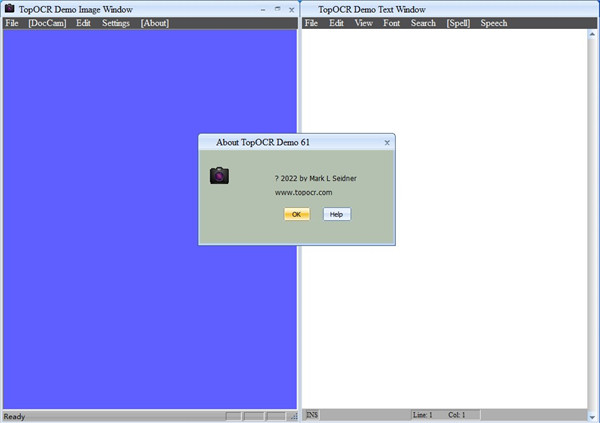Close the TopOCR Demo Image Window
The image size is (600, 423).
click(292, 10)
